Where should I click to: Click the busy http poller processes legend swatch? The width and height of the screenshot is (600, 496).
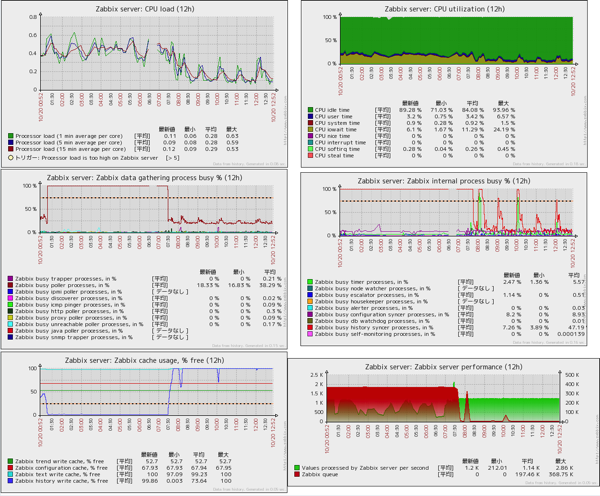pyautogui.click(x=10, y=311)
